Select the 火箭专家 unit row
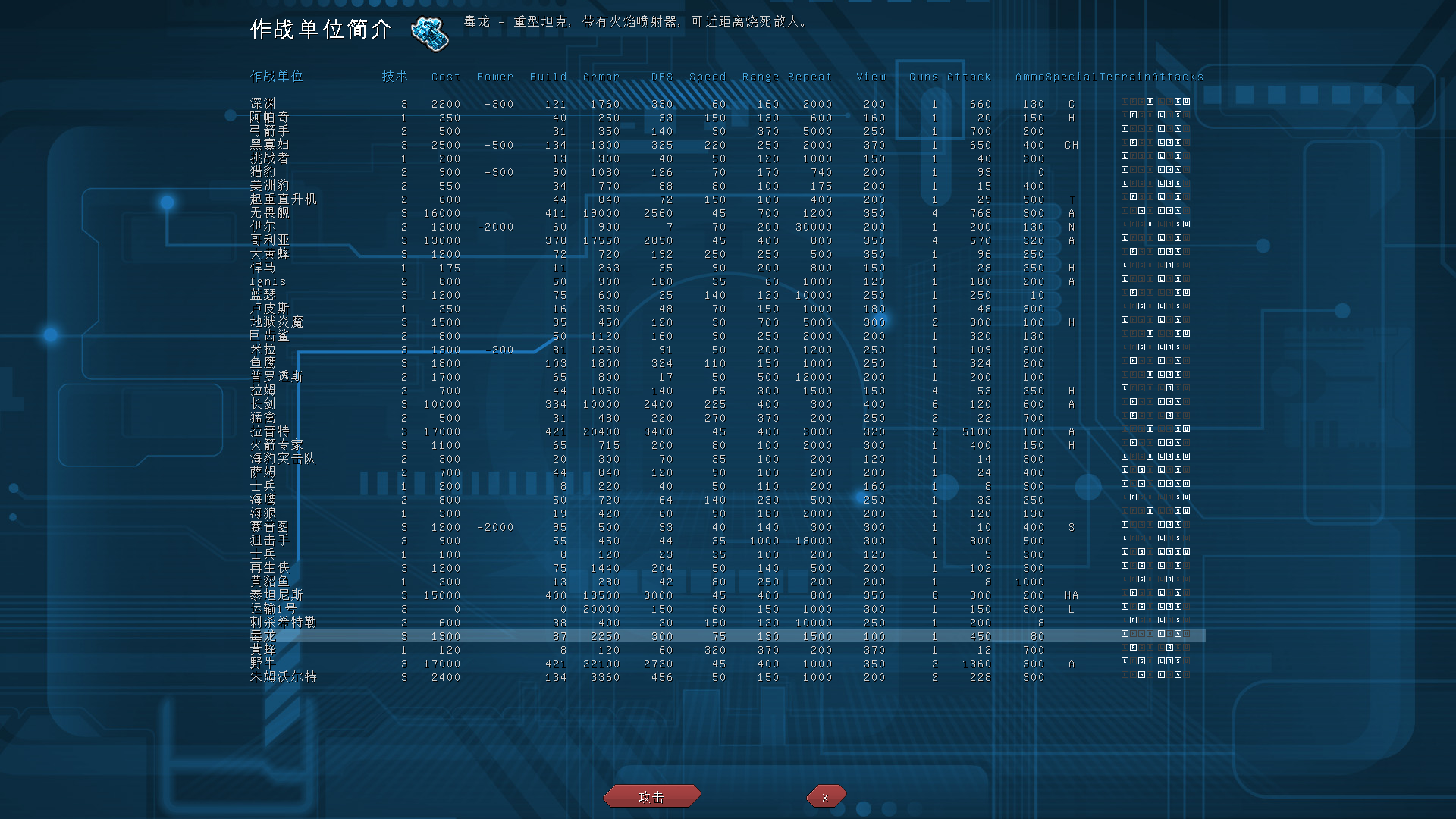This screenshot has width=1456, height=819. click(x=727, y=445)
